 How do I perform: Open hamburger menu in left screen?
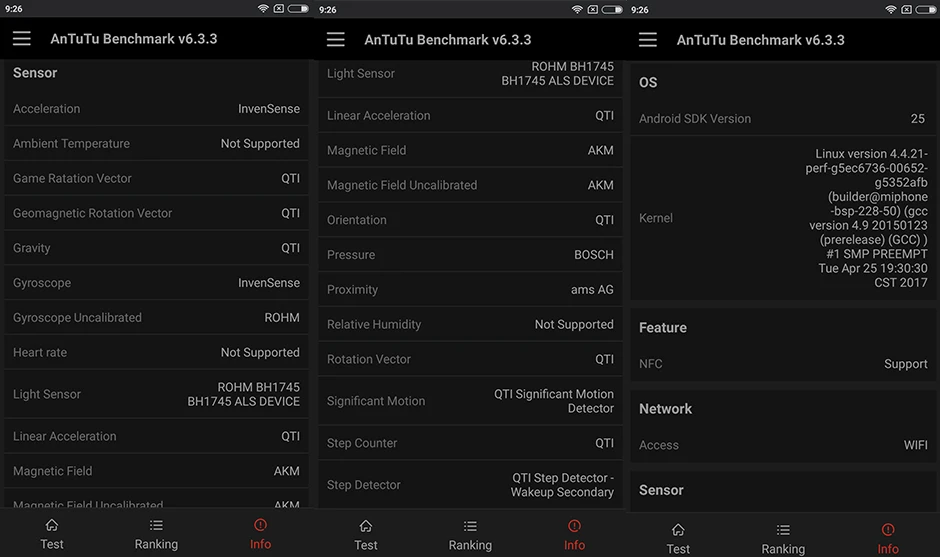22,39
